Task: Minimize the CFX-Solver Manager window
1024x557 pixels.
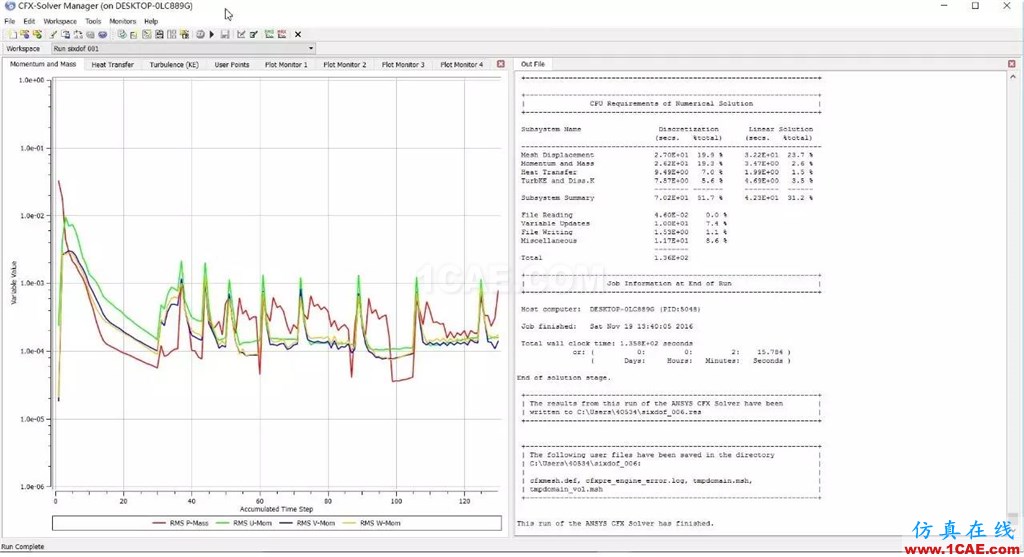Action: coord(944,6)
